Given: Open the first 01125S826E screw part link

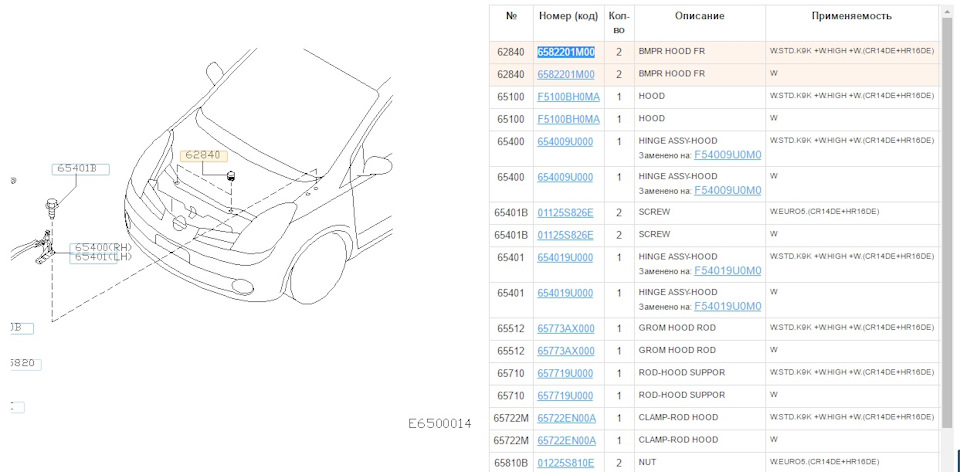Looking at the screenshot, I should click(565, 212).
